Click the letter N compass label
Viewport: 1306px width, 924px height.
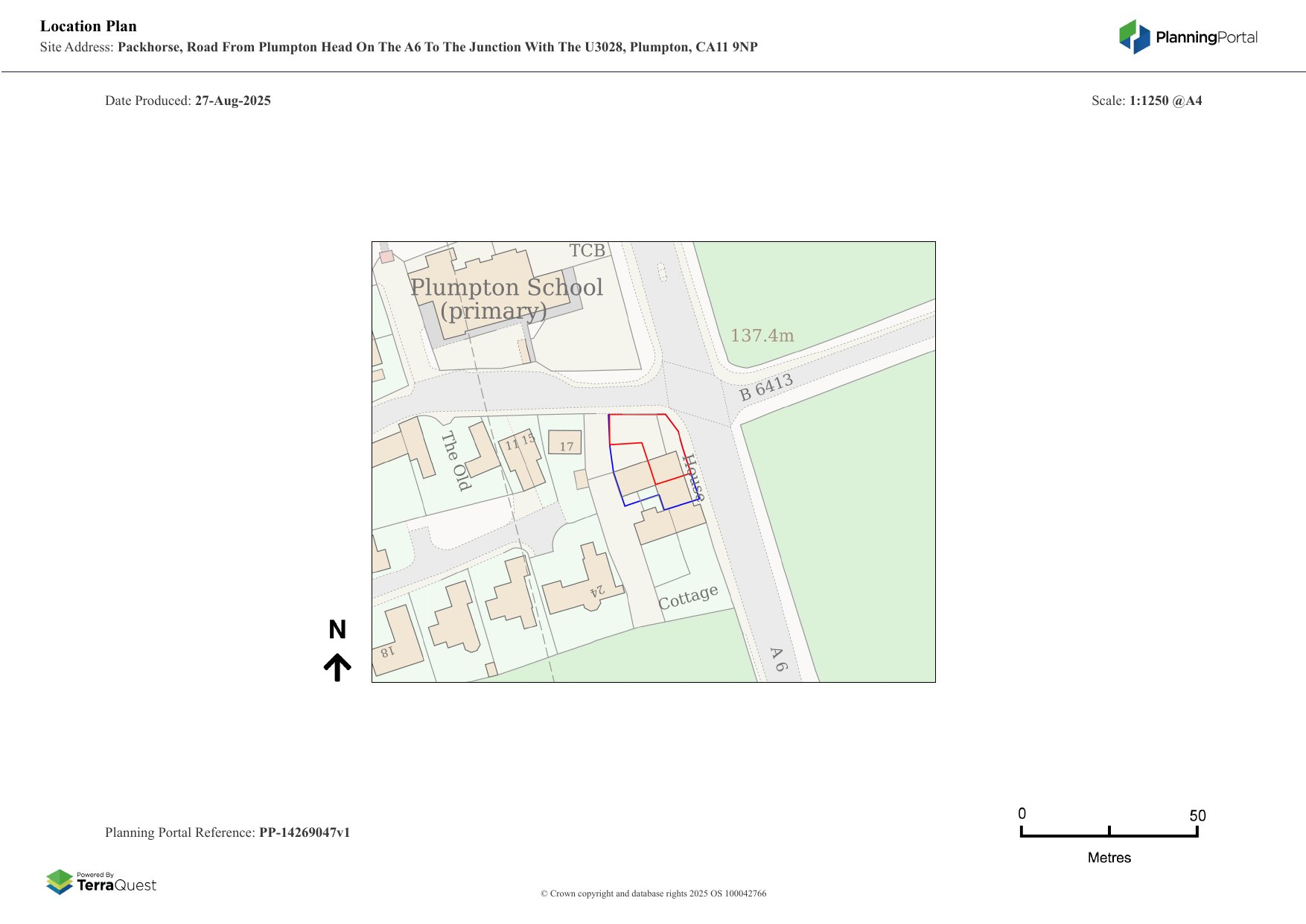pos(337,630)
